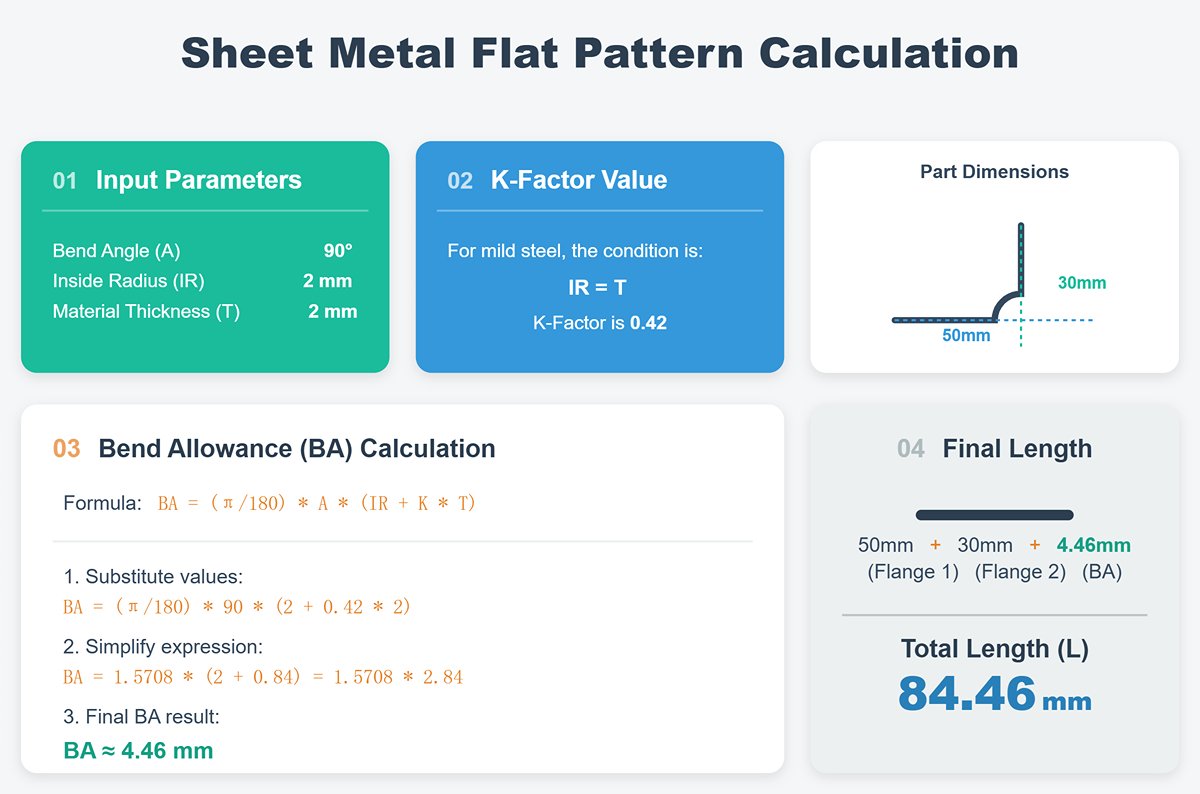Click the Input Parameters heading
This screenshot has width=1200, height=794.
pyautogui.click(x=198, y=181)
